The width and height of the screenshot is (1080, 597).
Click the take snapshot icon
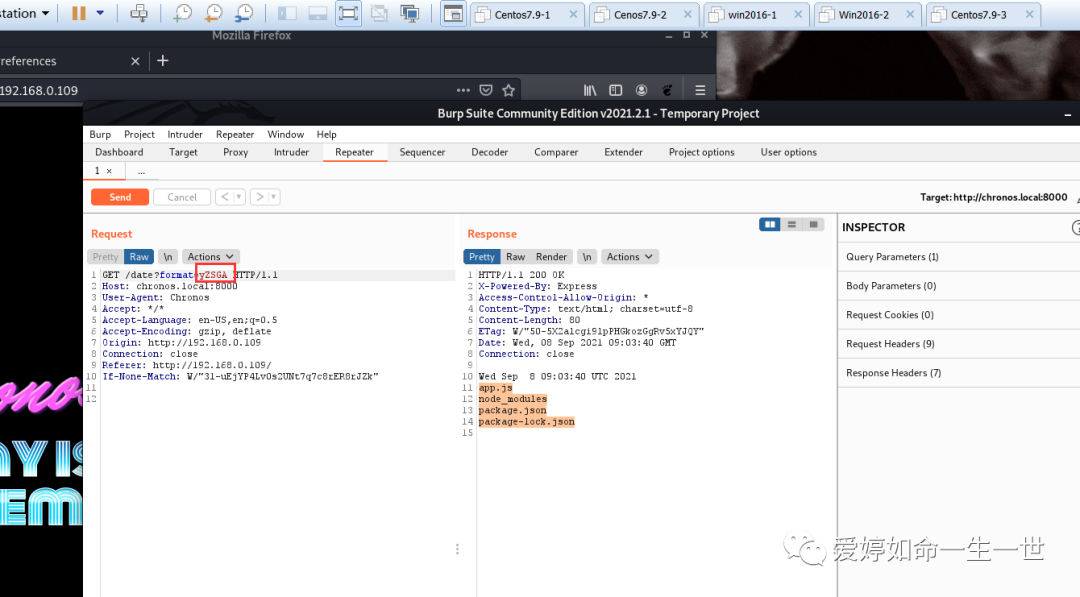[x=182, y=13]
